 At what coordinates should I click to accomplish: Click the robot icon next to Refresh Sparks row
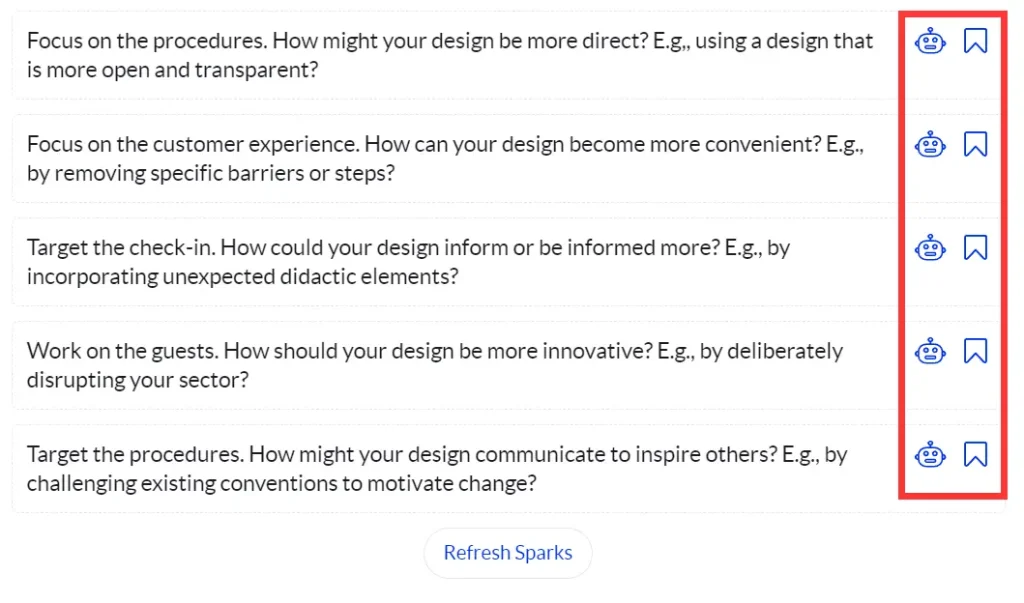[x=931, y=453]
